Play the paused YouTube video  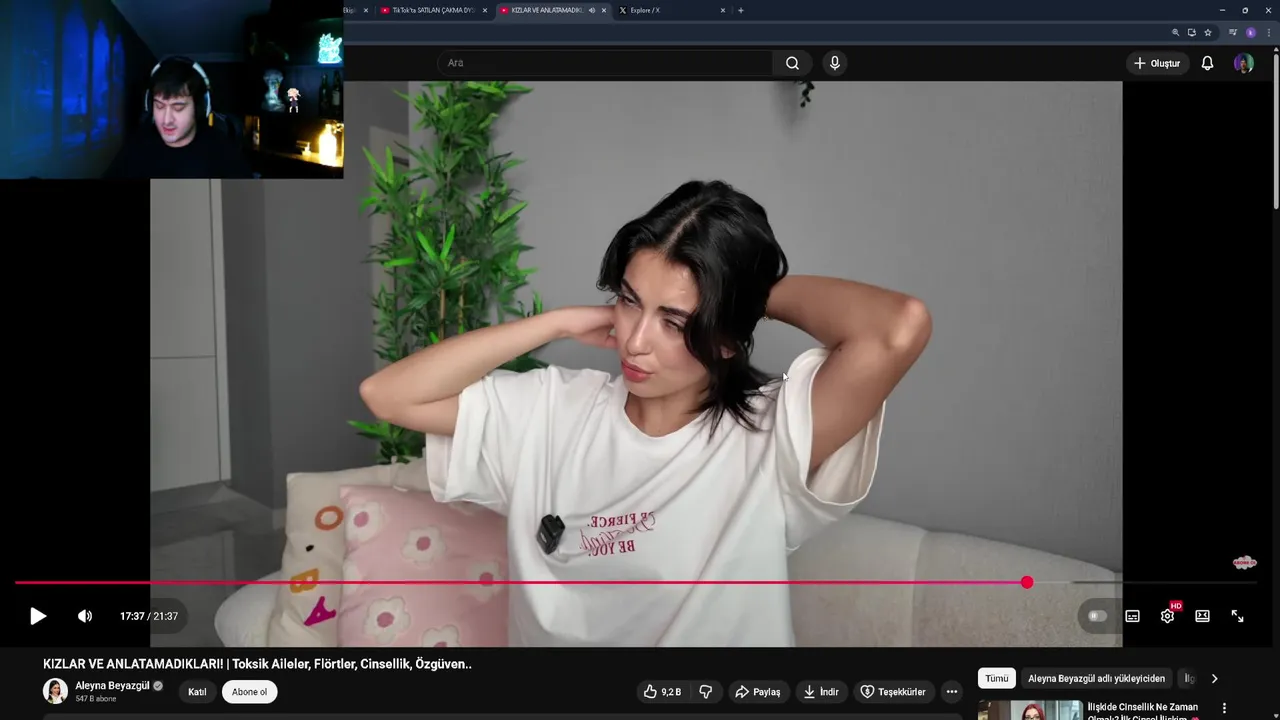click(38, 616)
